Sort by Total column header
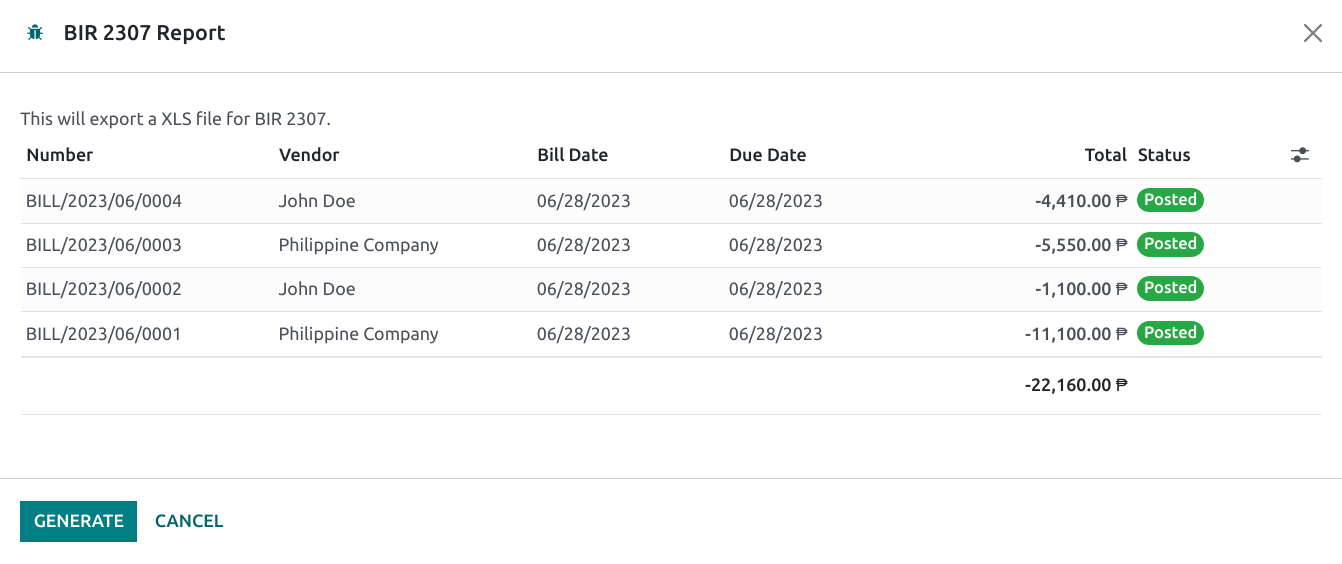 point(1105,155)
